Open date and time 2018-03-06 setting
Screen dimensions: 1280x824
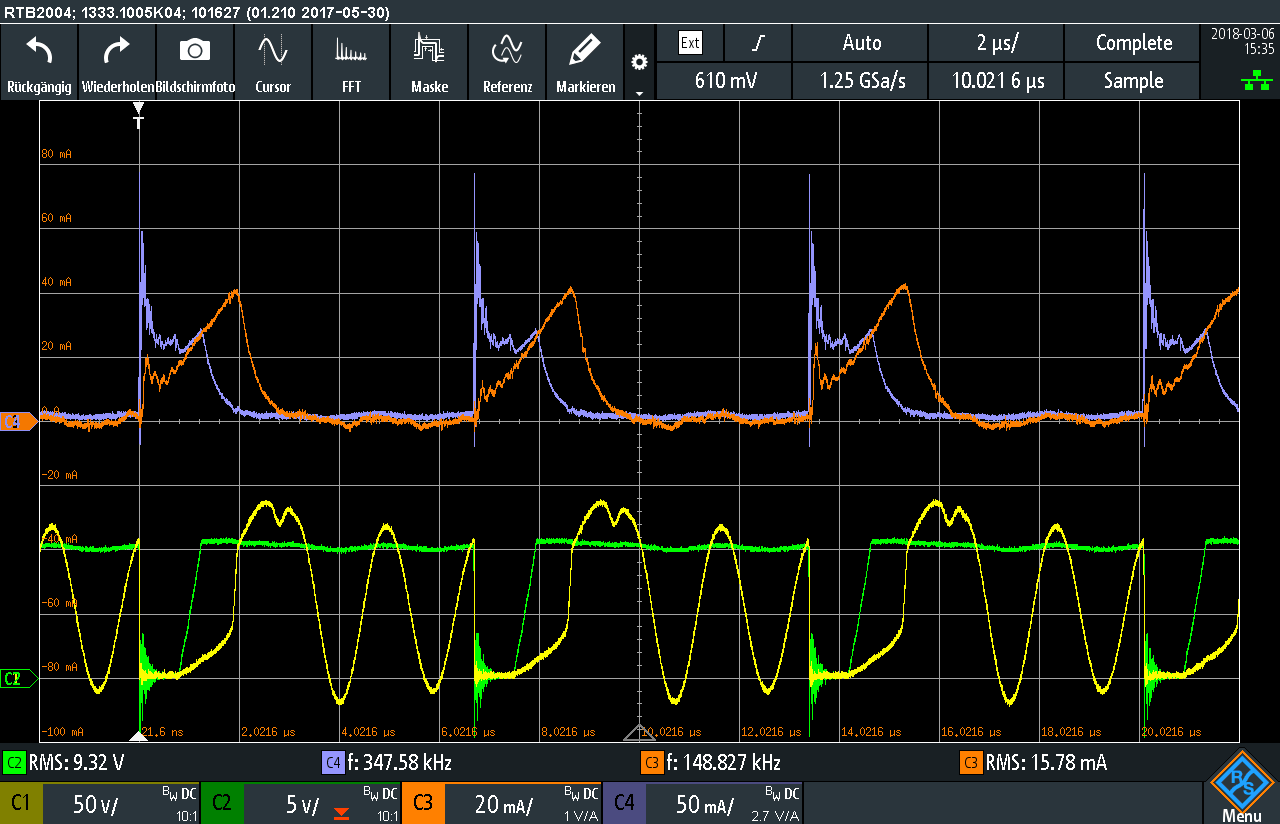[x=1242, y=40]
